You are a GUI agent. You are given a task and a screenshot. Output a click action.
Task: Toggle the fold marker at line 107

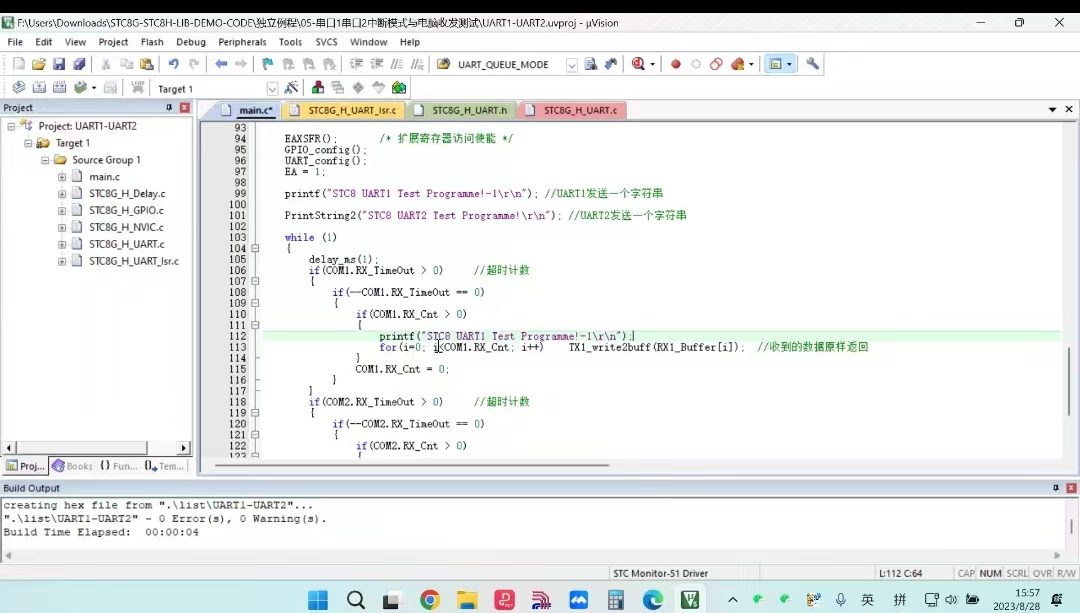click(255, 281)
